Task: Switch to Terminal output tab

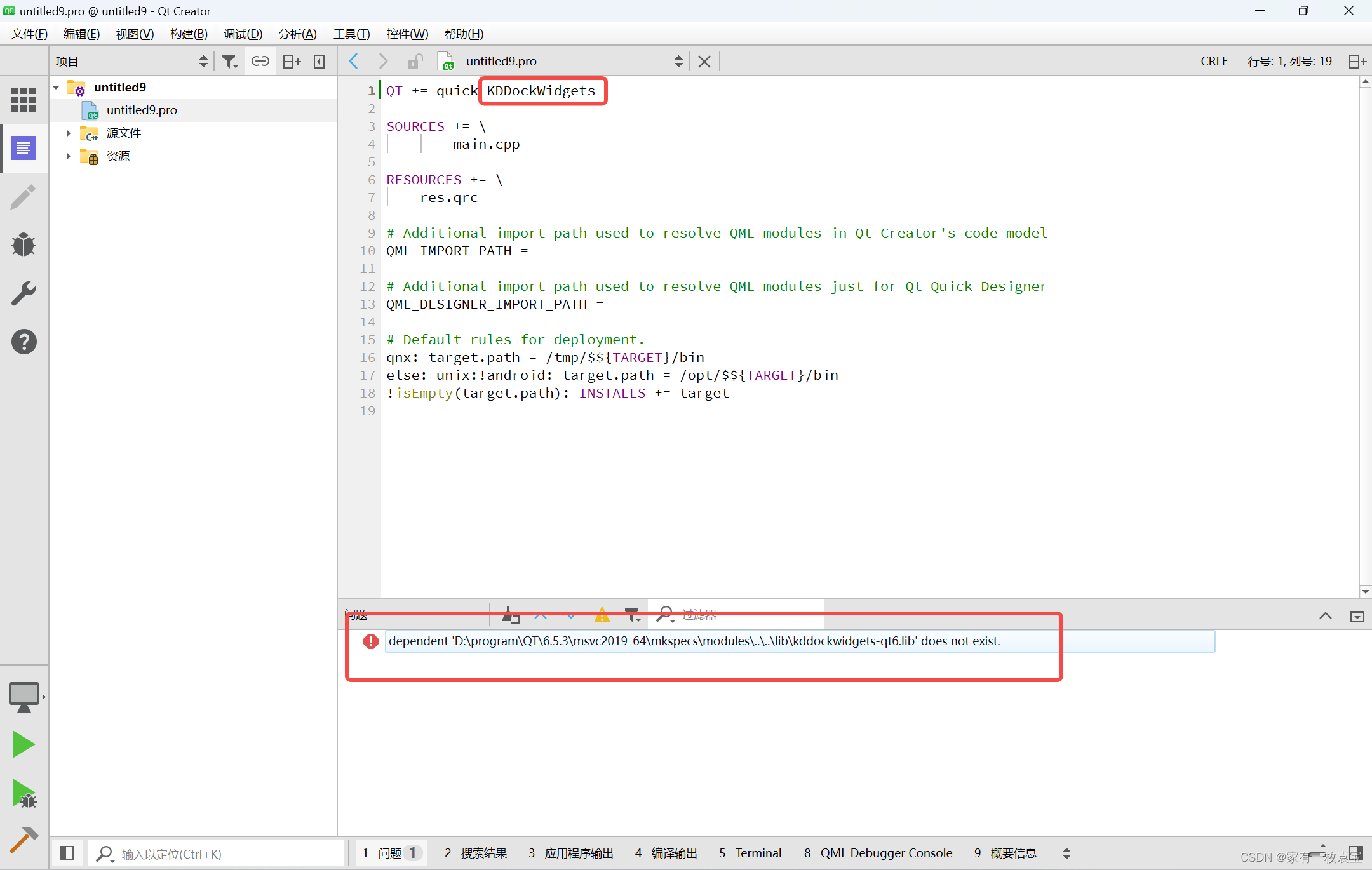Action: pyautogui.click(x=750, y=853)
